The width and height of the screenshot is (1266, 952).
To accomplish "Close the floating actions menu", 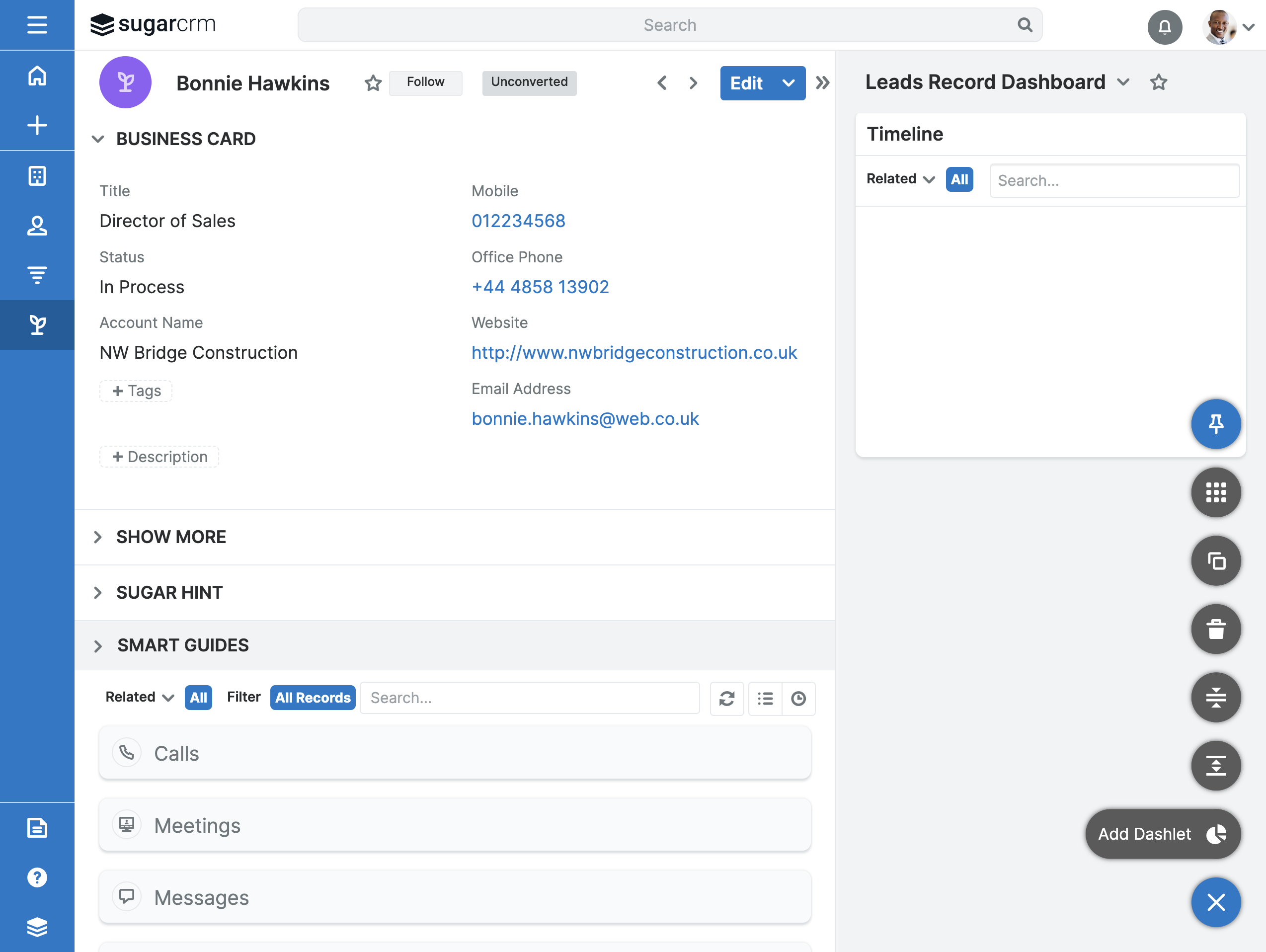I will pos(1216,902).
